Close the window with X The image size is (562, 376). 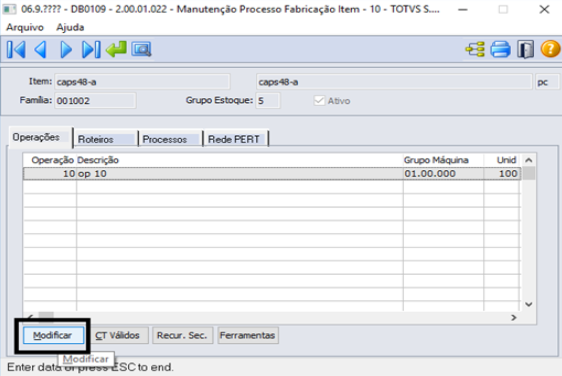point(544,9)
